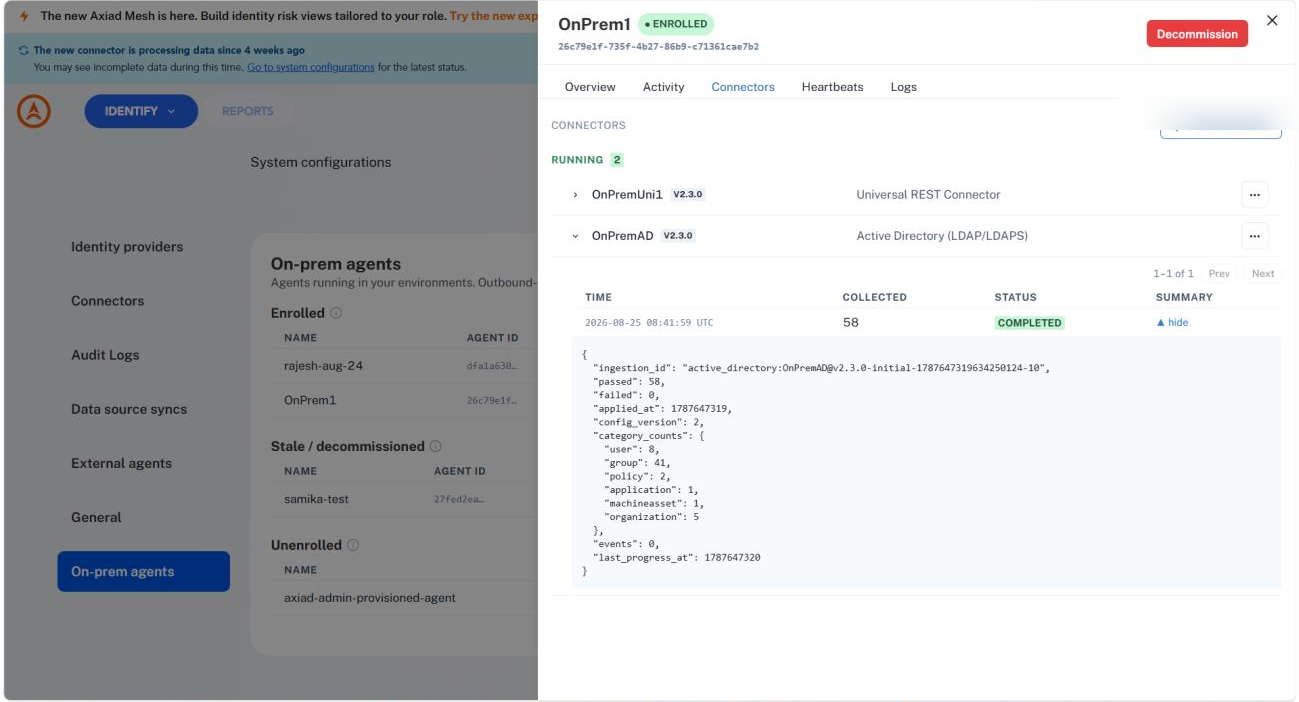Click info icon beside Stale / decommissioned

click(436, 446)
